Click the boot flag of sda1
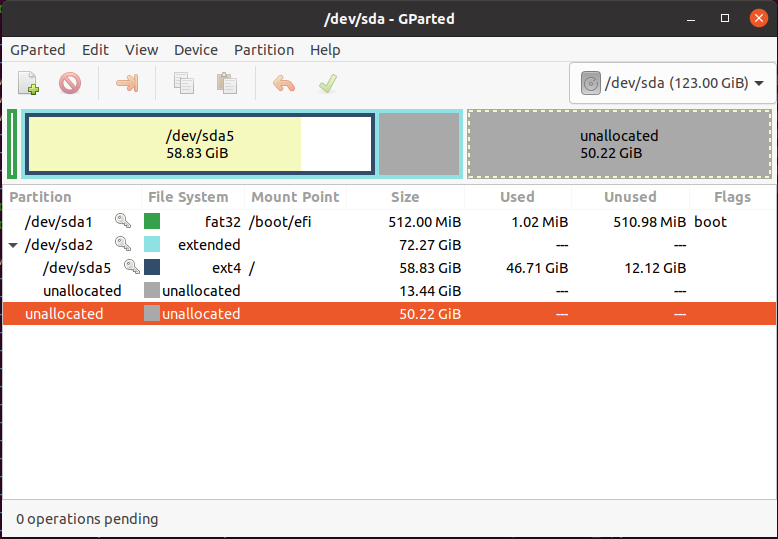Viewport: 778px width, 539px height. click(x=710, y=221)
